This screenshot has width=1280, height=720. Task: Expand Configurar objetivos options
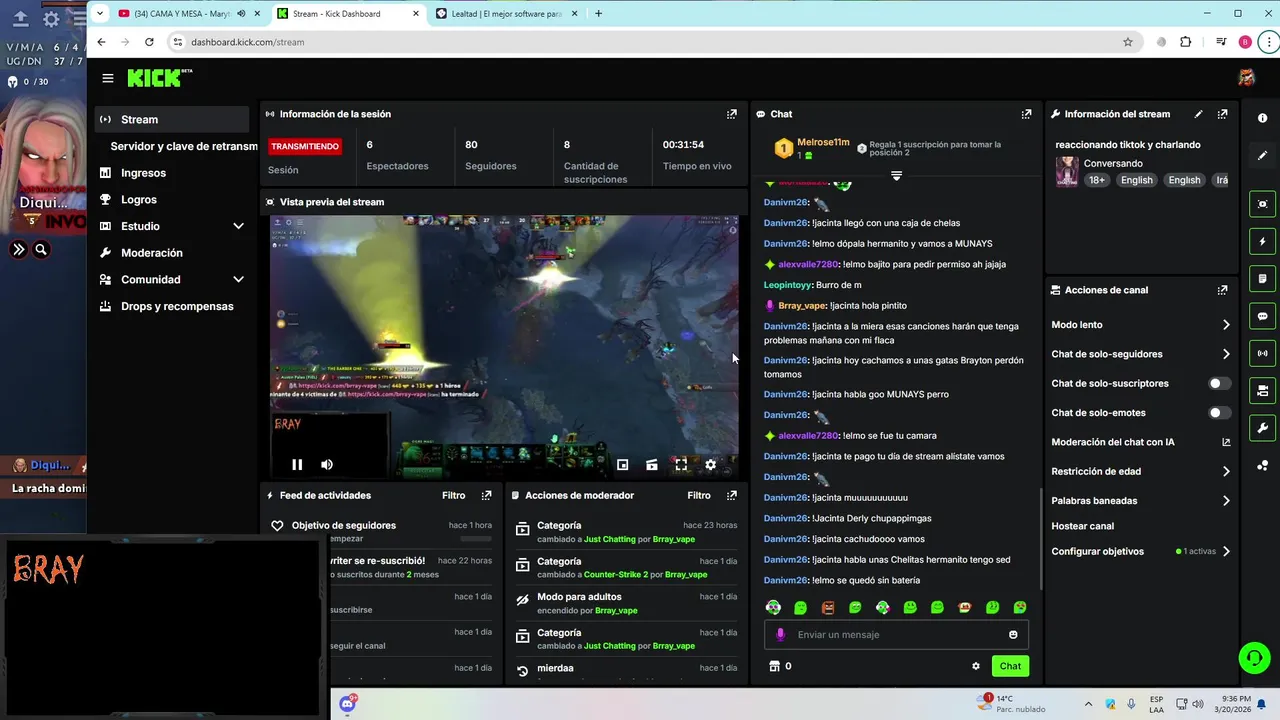pos(1226,551)
